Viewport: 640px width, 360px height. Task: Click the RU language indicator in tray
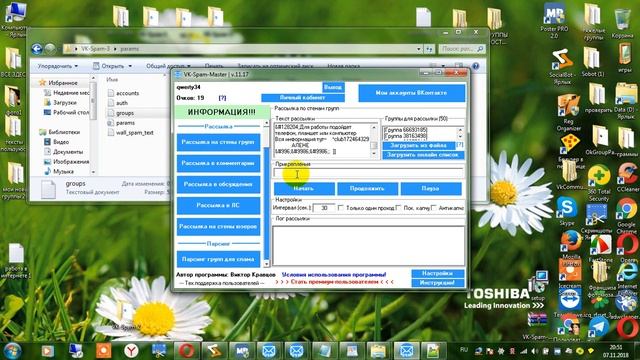464,350
